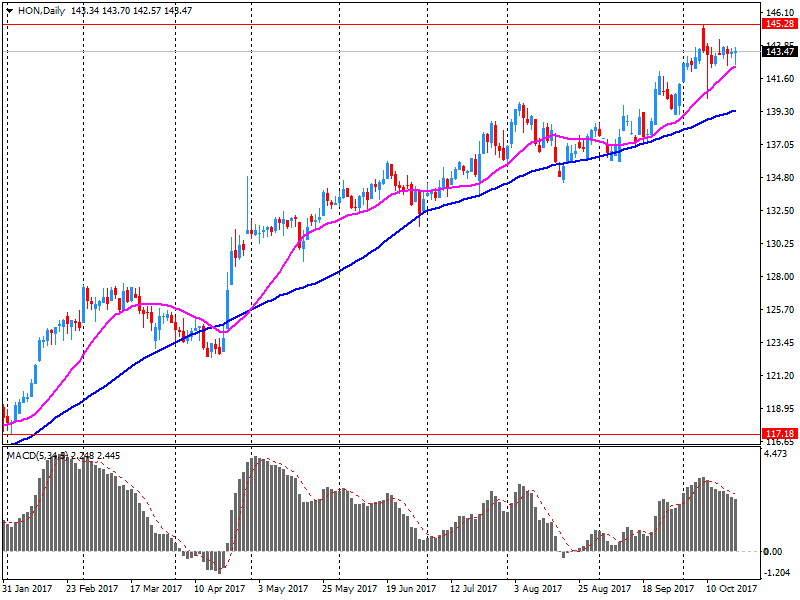800x600 pixels.
Task: Click the 25 May 2017 date label
Action: click(349, 588)
